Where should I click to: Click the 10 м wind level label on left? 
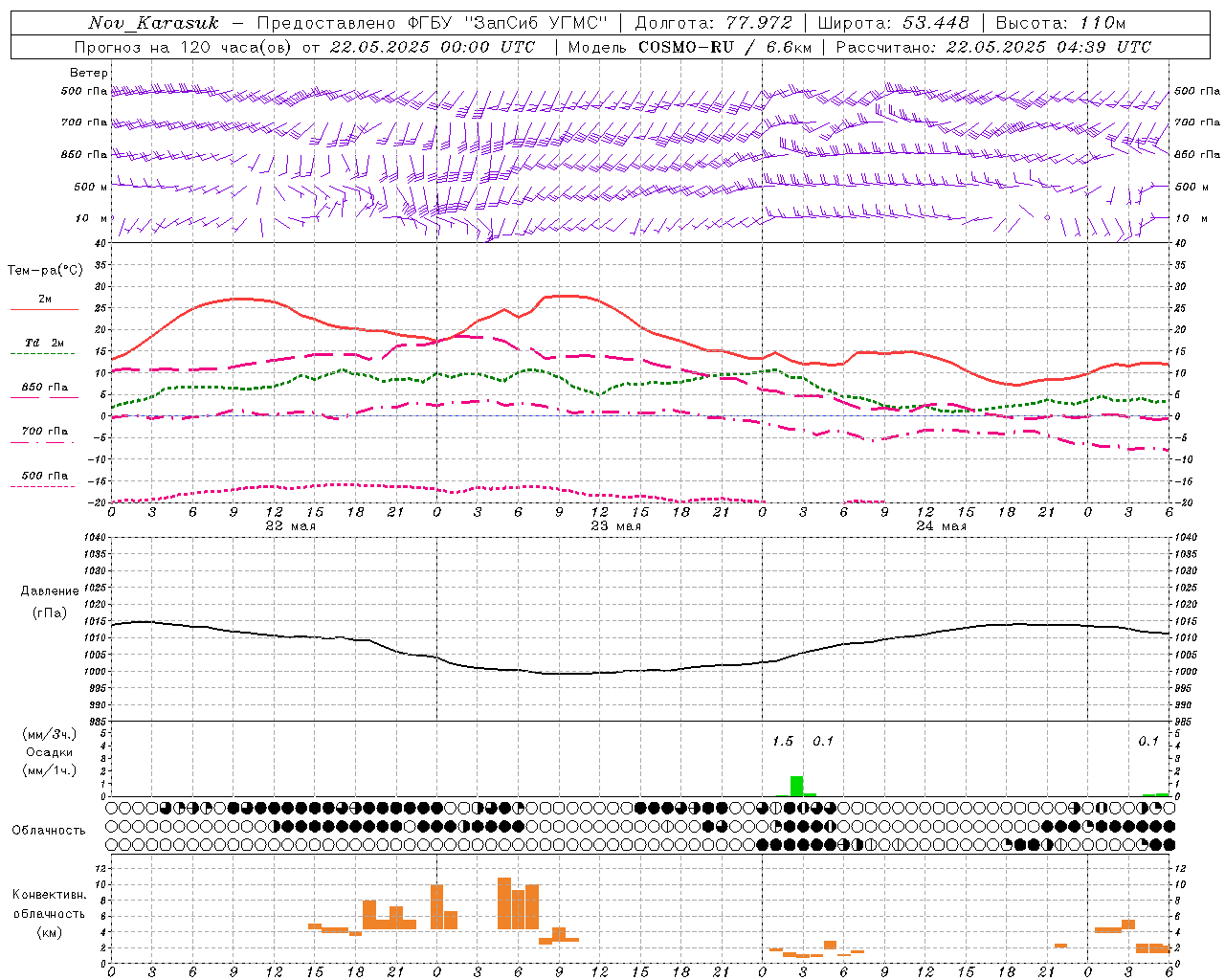click(x=92, y=219)
